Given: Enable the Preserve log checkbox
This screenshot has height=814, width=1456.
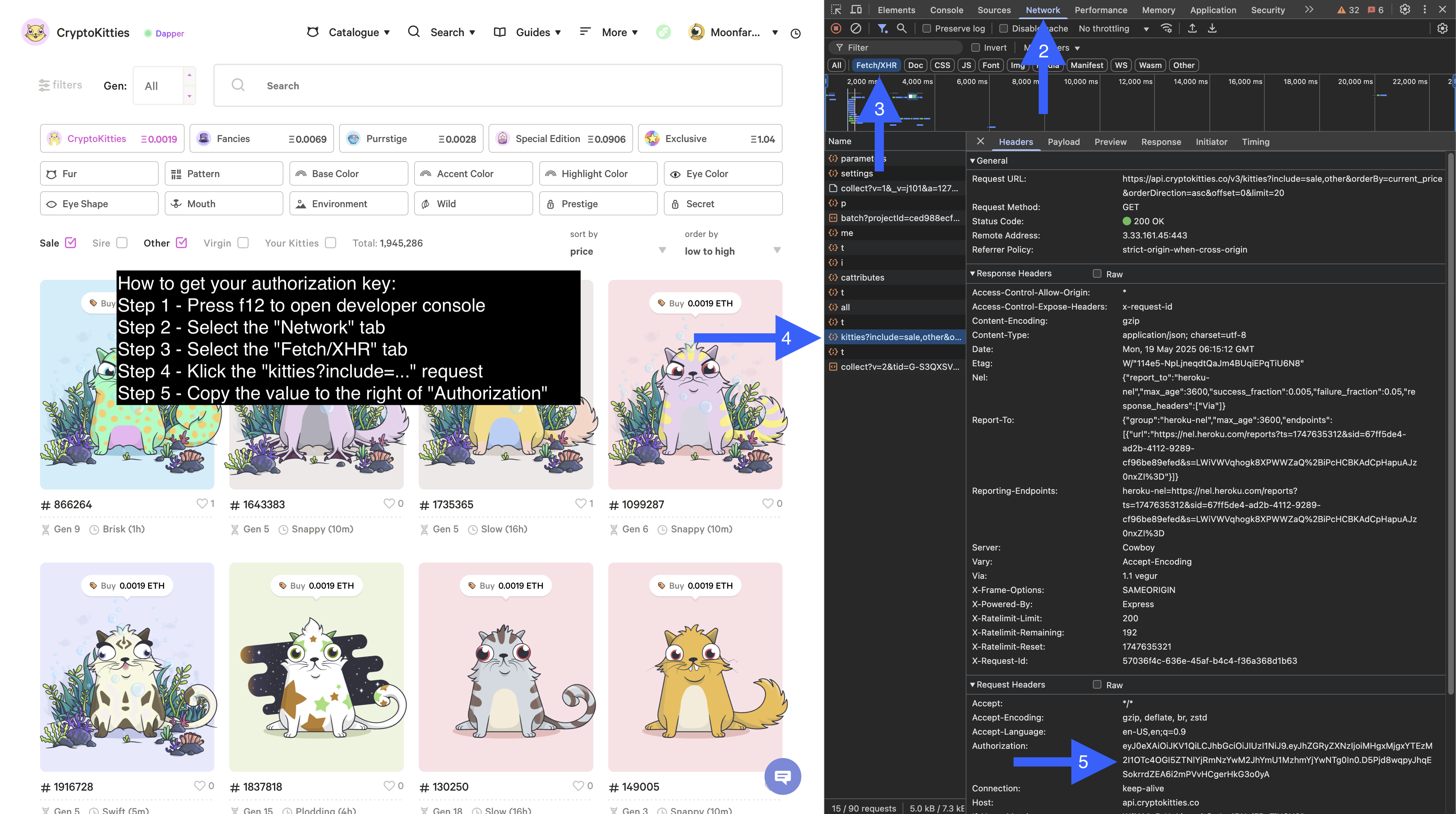Looking at the screenshot, I should (x=927, y=28).
